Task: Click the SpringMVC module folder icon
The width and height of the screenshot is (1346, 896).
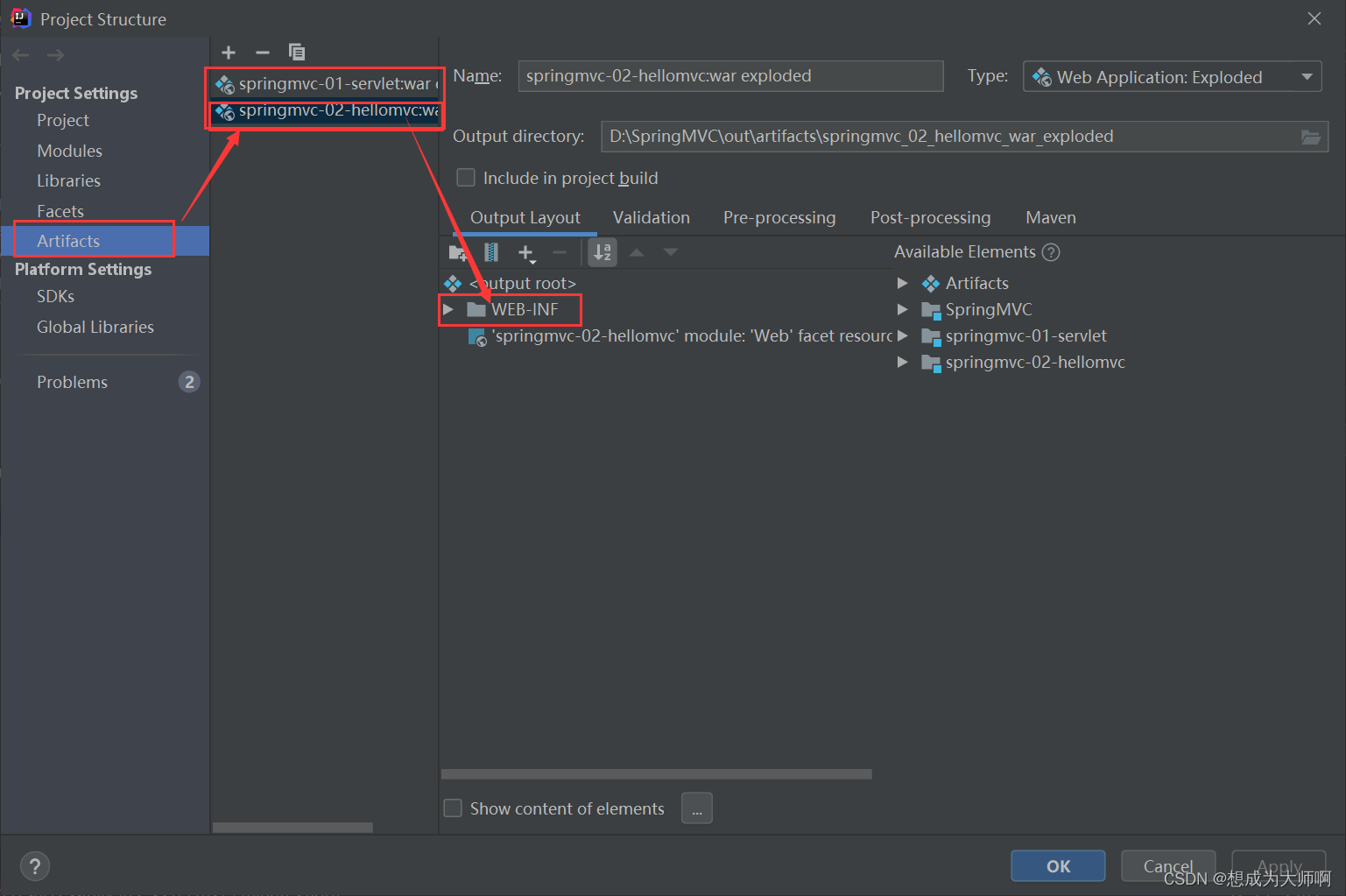Action: click(931, 310)
